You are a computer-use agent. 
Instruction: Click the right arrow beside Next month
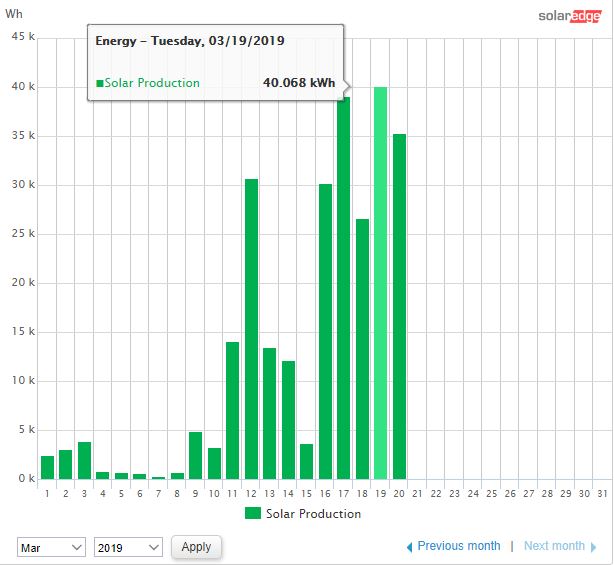tap(594, 547)
